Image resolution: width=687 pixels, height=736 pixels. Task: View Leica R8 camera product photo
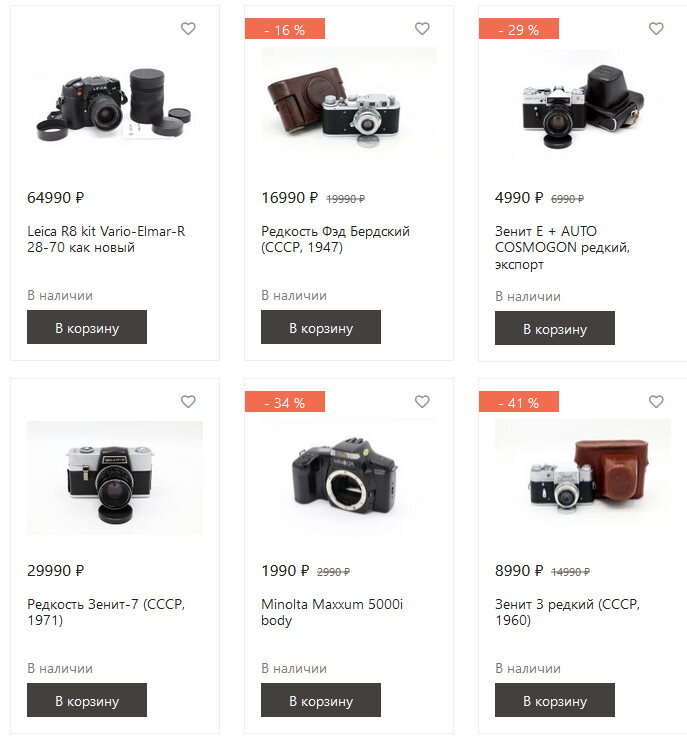115,104
